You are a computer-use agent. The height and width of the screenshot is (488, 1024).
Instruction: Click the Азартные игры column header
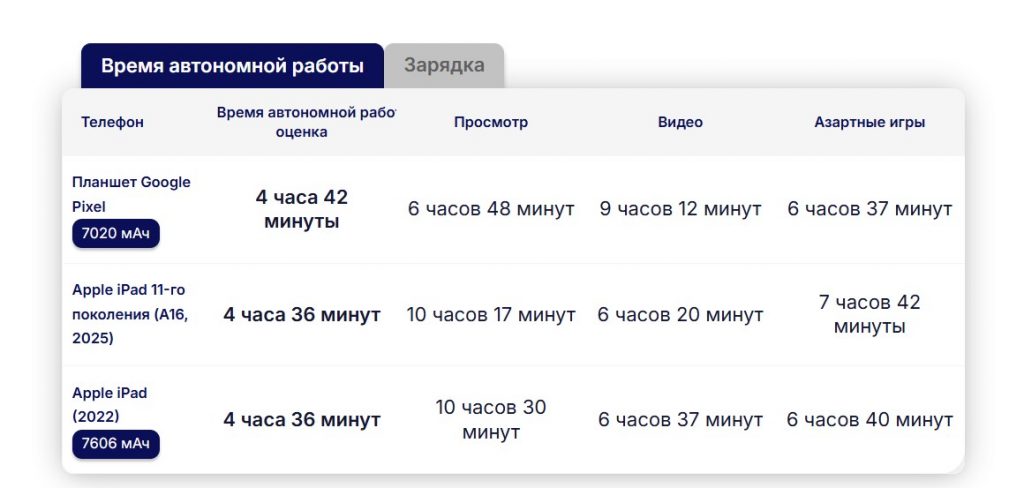(x=869, y=122)
